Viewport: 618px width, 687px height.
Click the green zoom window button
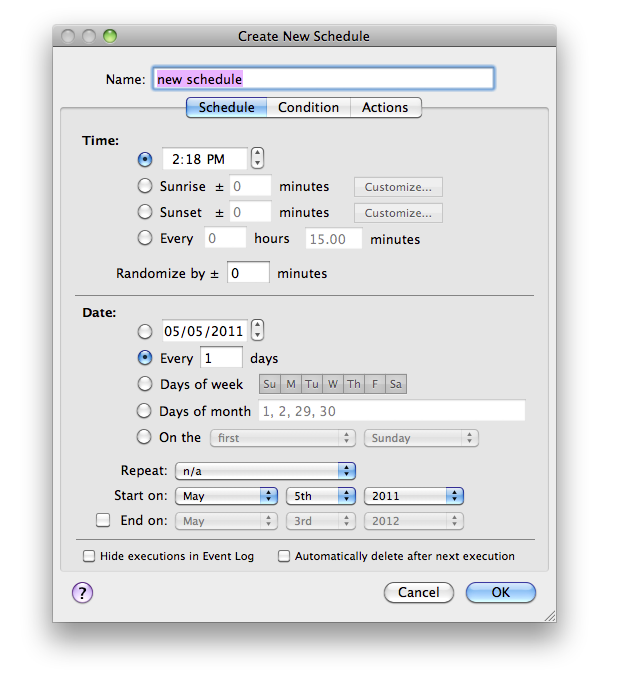click(110, 36)
